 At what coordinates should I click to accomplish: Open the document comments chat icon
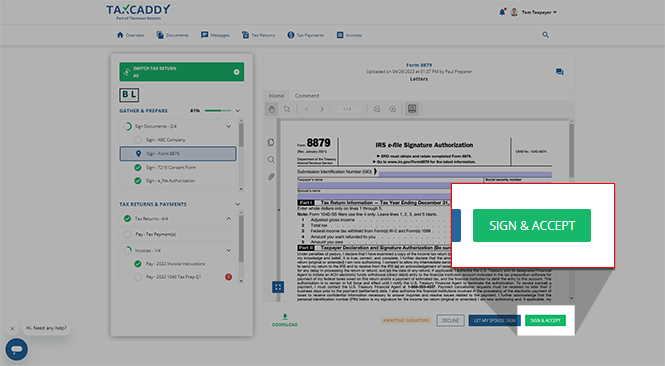pos(560,72)
